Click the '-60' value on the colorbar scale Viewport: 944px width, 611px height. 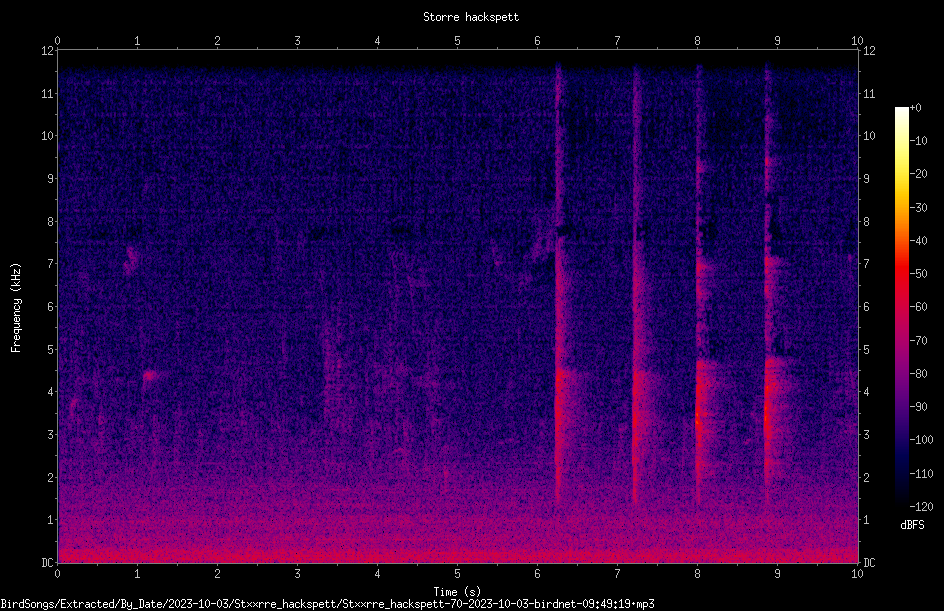pos(919,307)
